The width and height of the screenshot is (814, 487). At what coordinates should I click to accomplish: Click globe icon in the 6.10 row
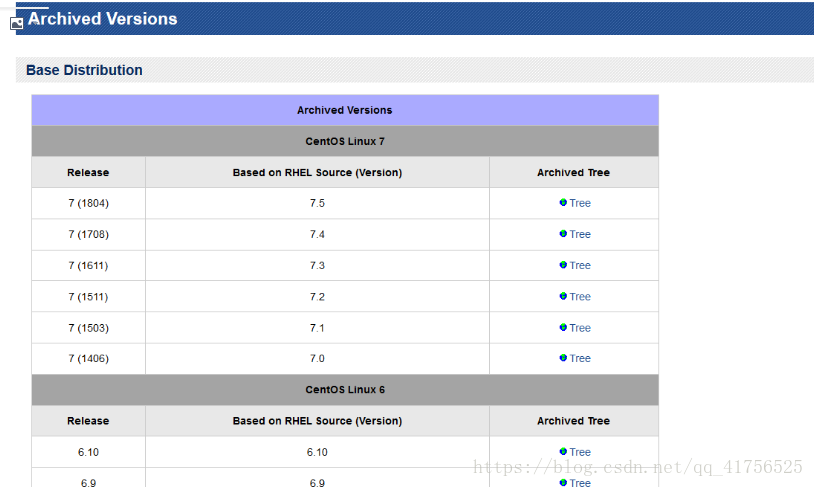coord(563,452)
